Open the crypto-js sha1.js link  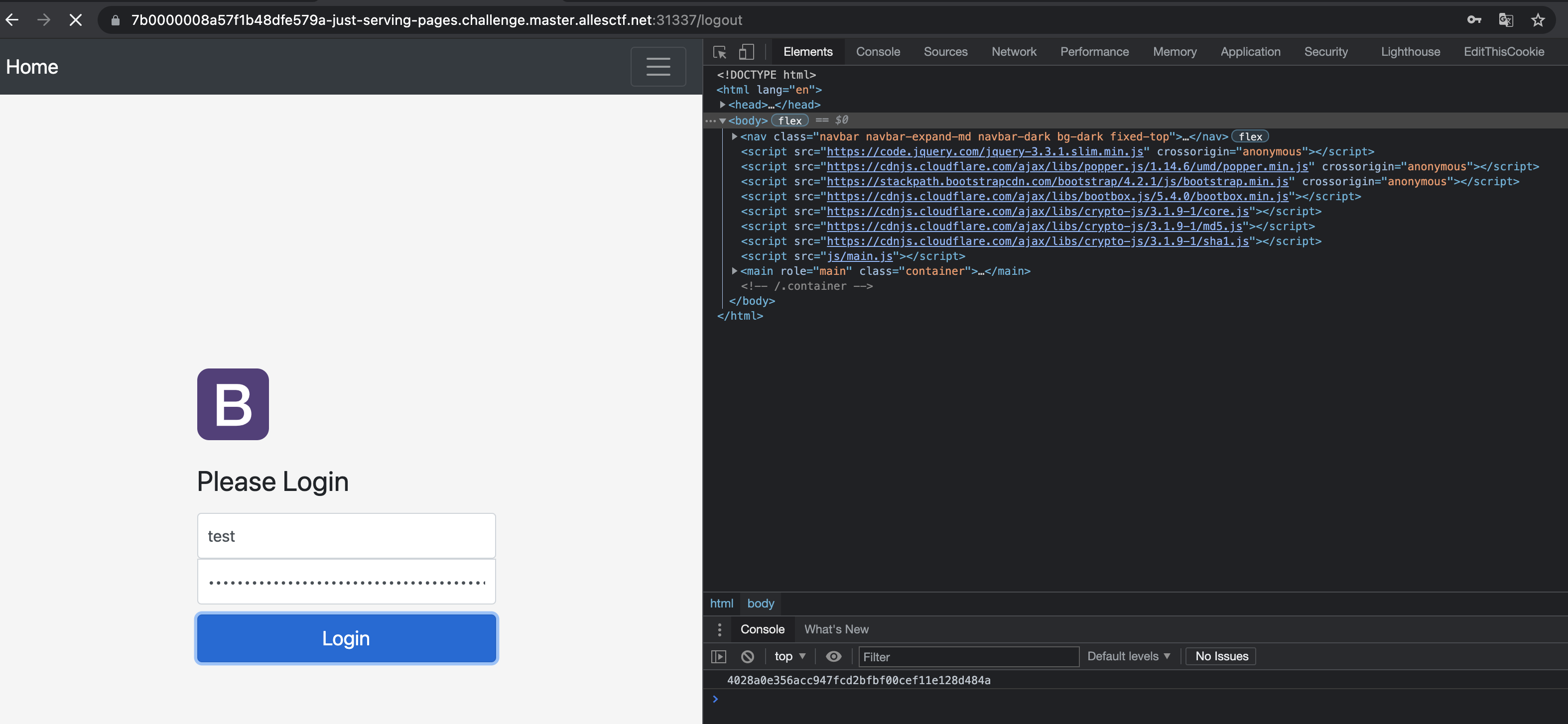pyautogui.click(x=1037, y=241)
